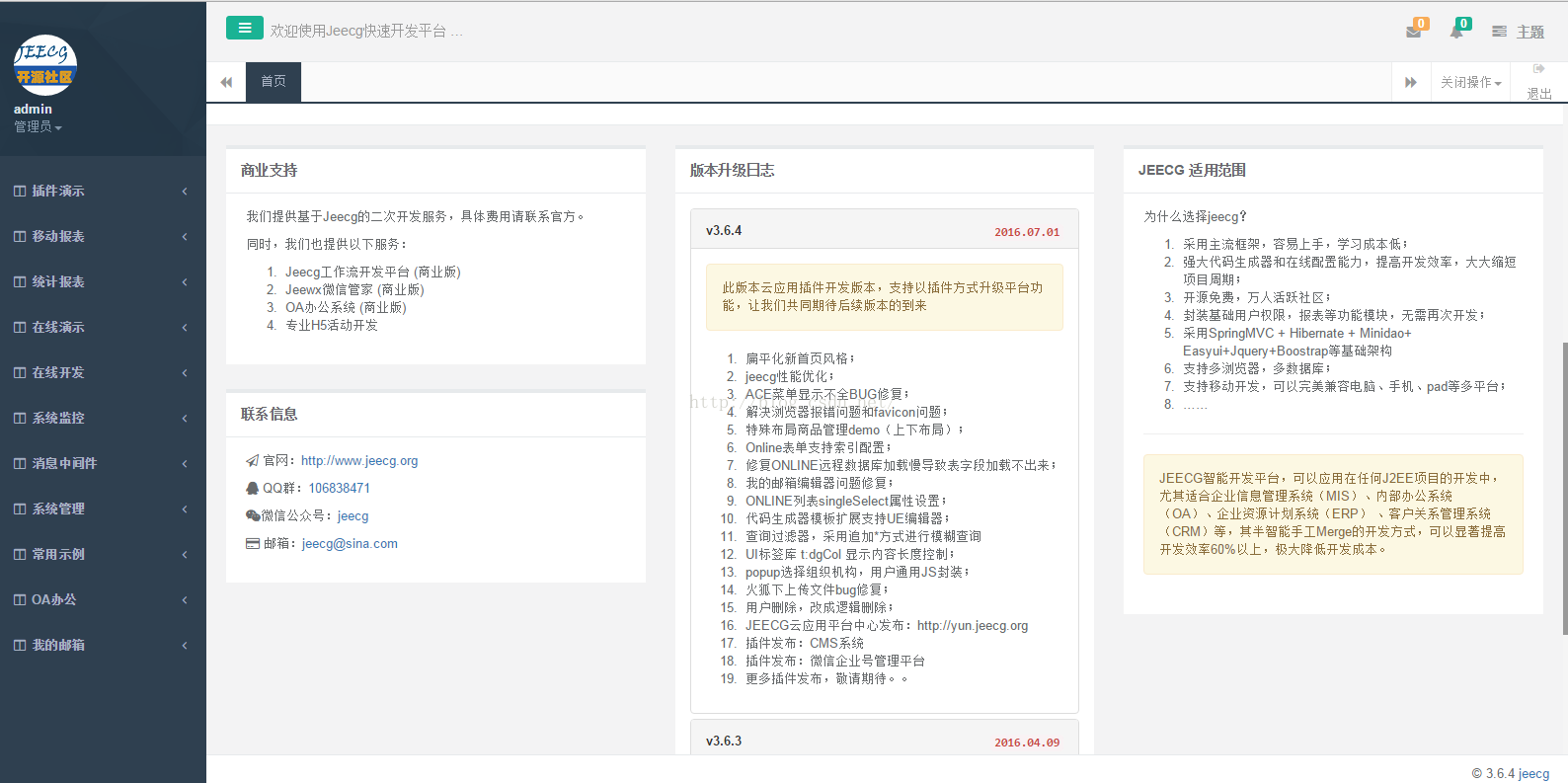Screen dimensions: 1568x783
Task: Click the Jeewx微信管家 (商业版) list item
Action: [354, 289]
